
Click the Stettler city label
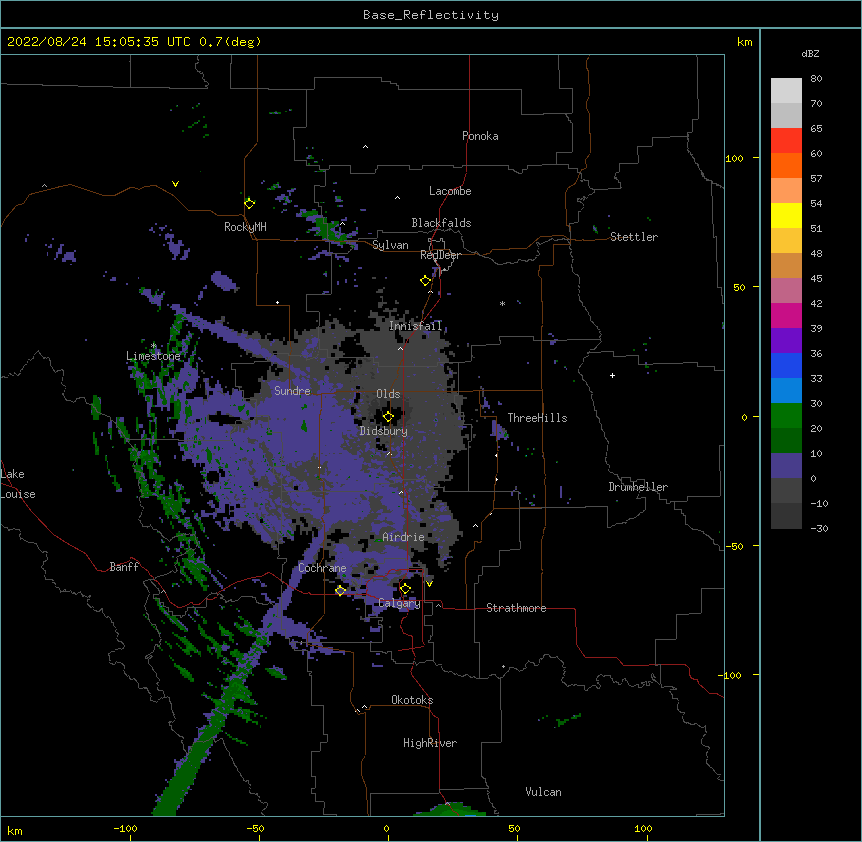click(x=634, y=237)
